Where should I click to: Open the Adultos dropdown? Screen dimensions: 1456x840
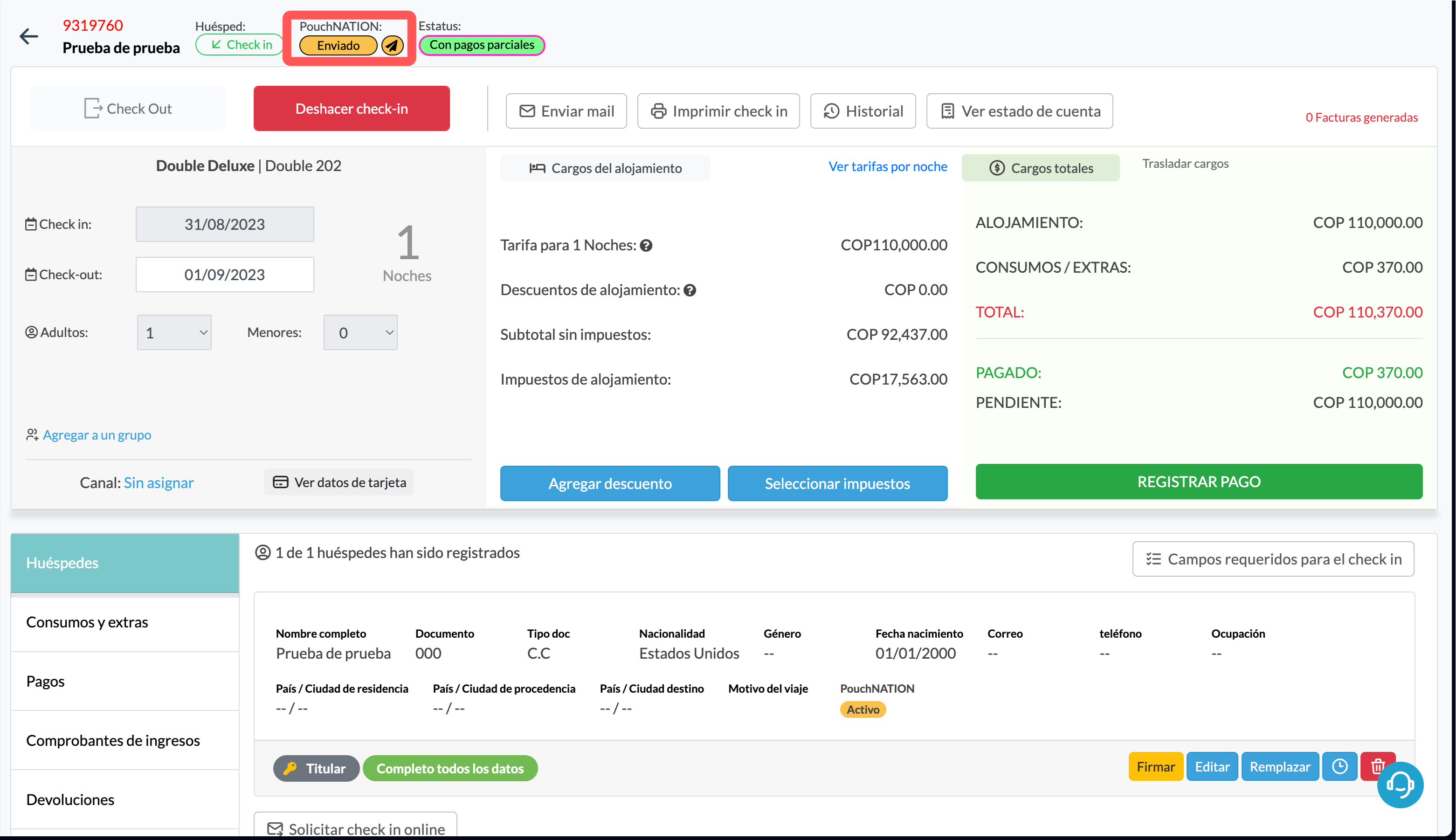click(174, 332)
